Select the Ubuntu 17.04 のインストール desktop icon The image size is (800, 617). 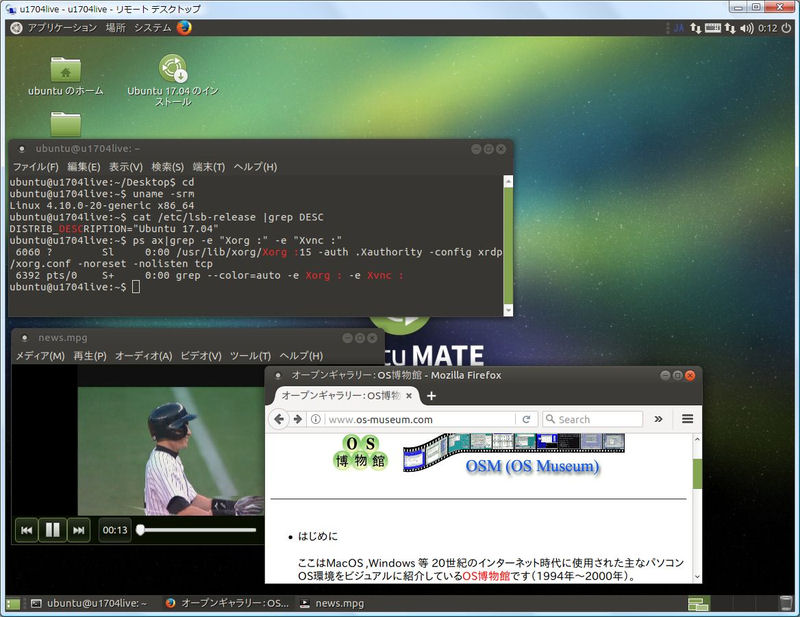point(173,80)
